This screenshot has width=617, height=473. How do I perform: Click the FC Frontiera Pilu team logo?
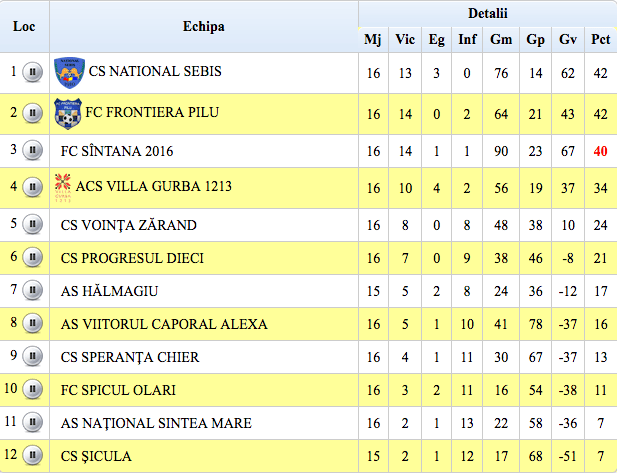(70, 112)
